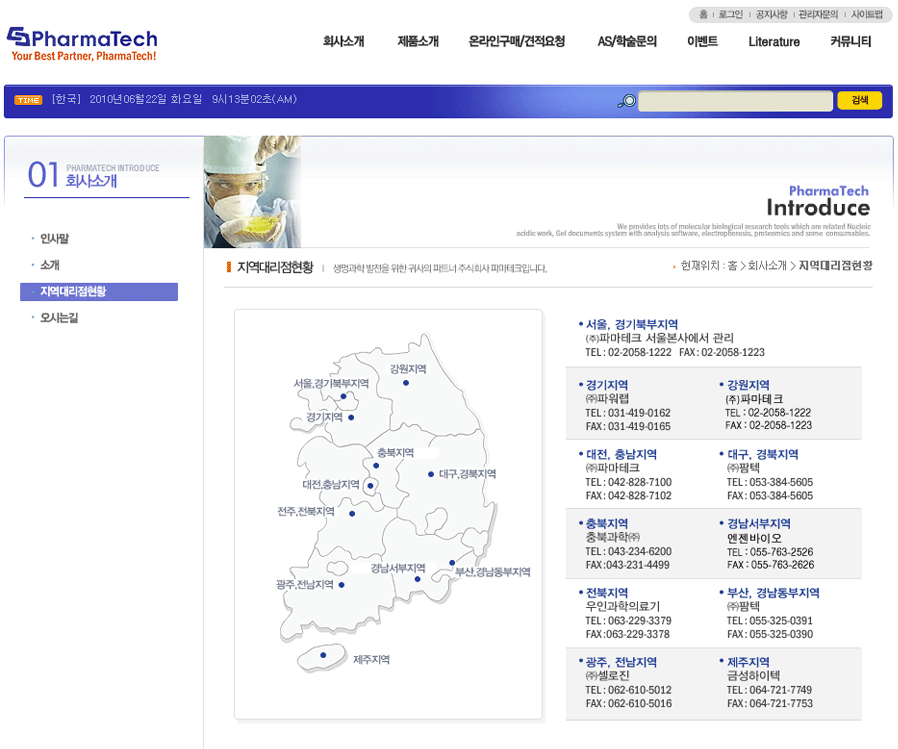Open the 커뮤니티 menu
This screenshot has height=749, width=898.
click(x=850, y=41)
